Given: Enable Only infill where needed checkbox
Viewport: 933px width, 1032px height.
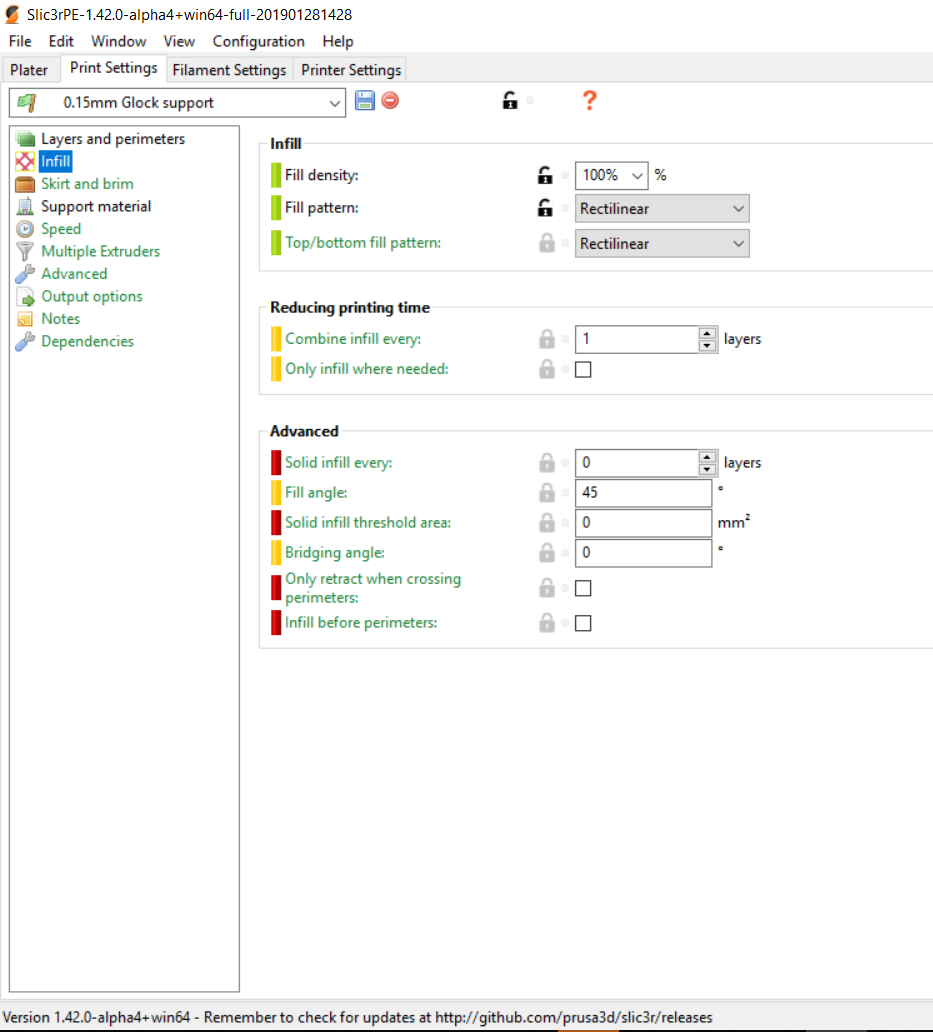Looking at the screenshot, I should pos(583,370).
